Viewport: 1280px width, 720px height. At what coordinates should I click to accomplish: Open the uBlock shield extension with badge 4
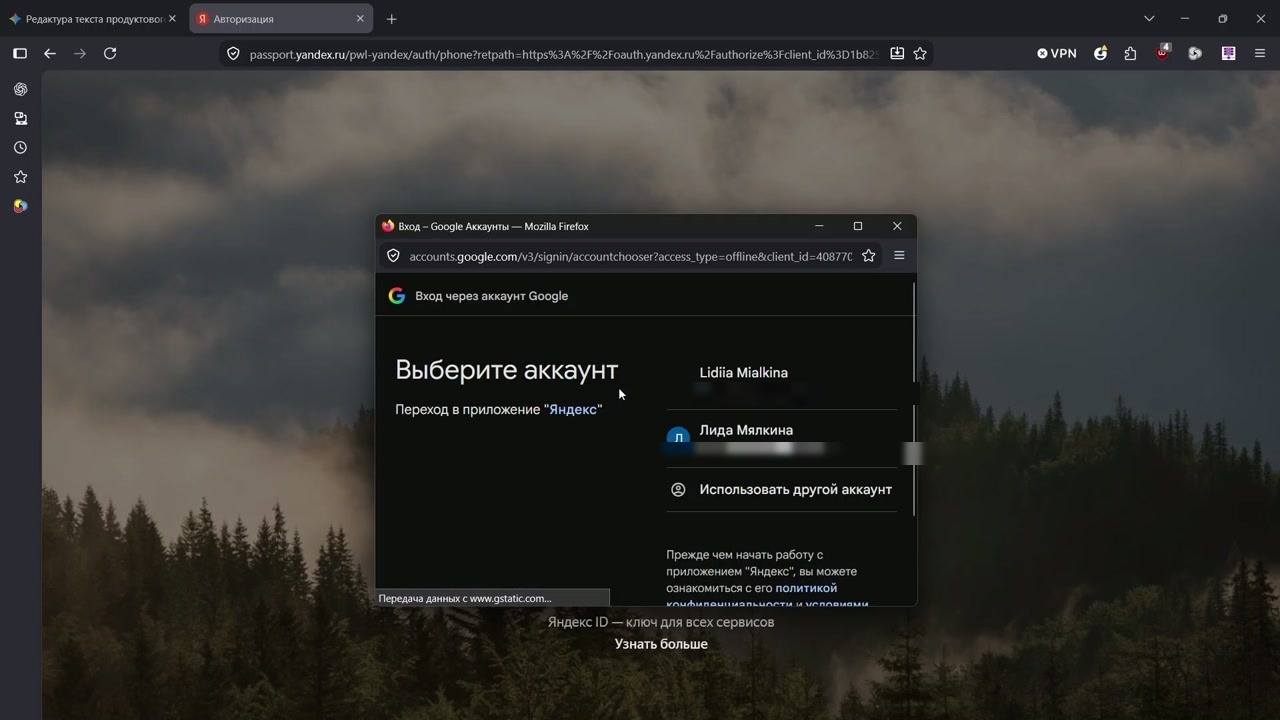tap(1163, 52)
